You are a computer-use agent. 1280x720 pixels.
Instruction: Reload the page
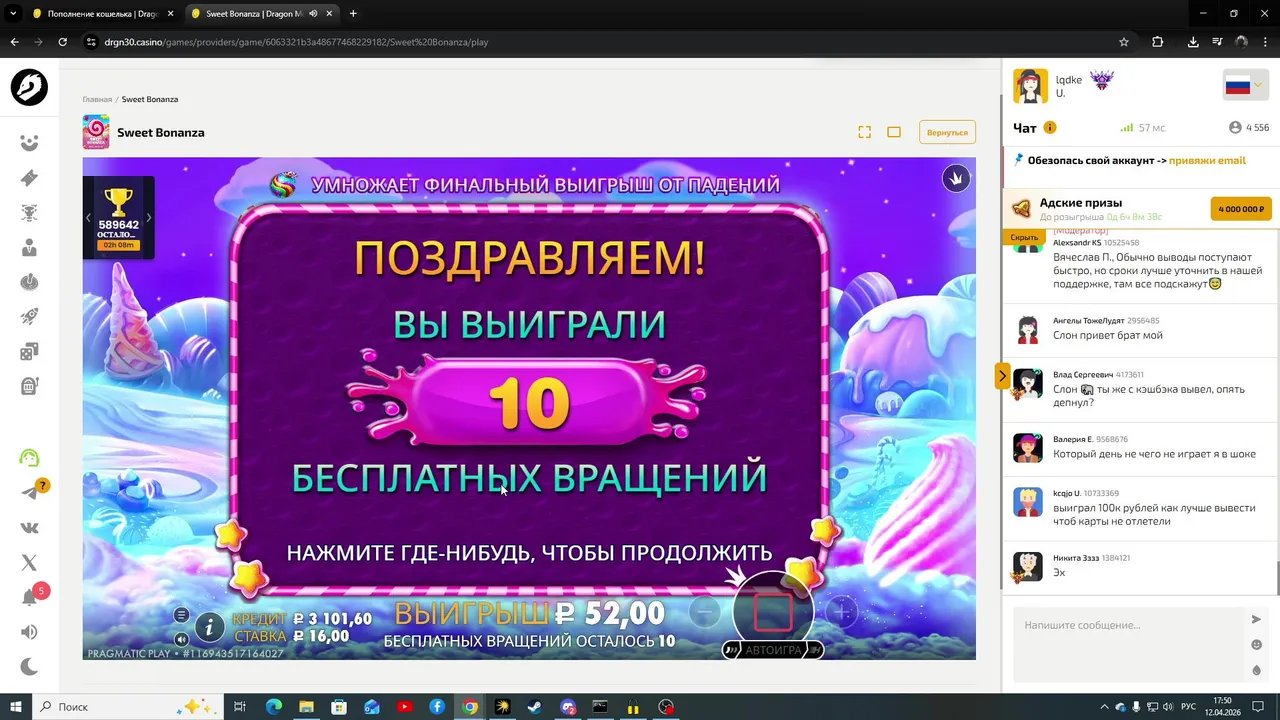click(x=62, y=42)
